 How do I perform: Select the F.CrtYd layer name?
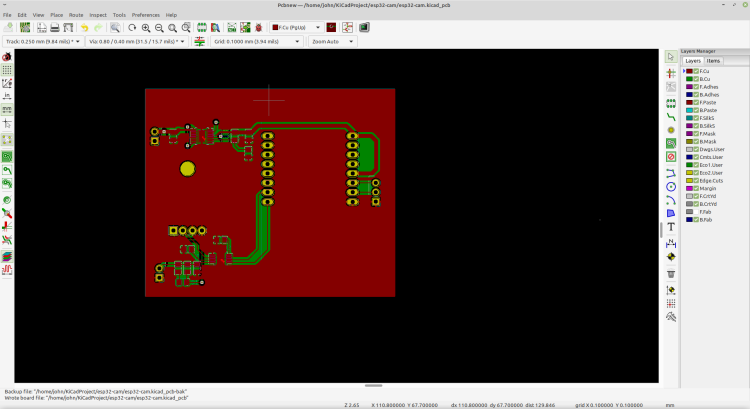(708, 196)
